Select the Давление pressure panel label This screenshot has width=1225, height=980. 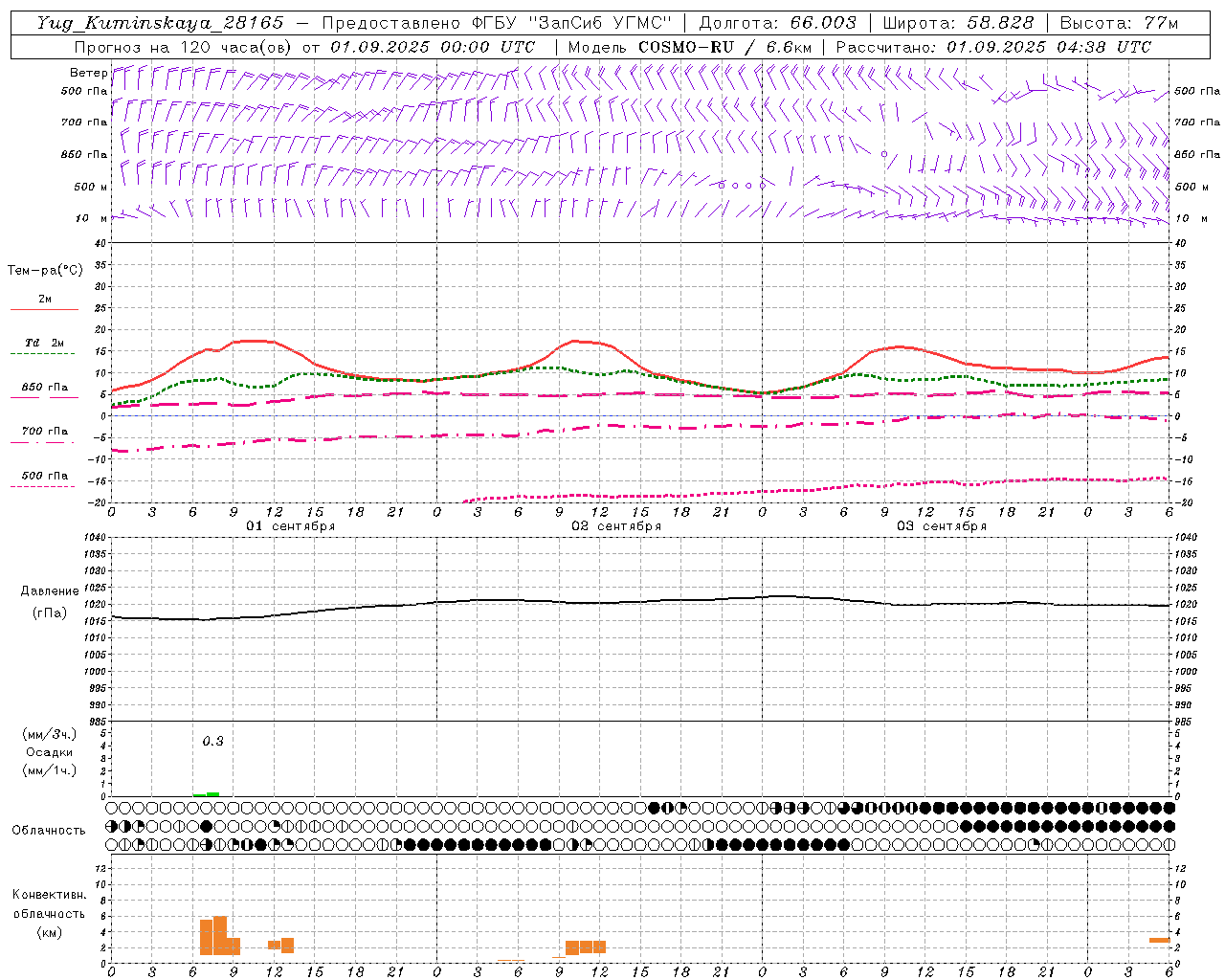click(50, 591)
